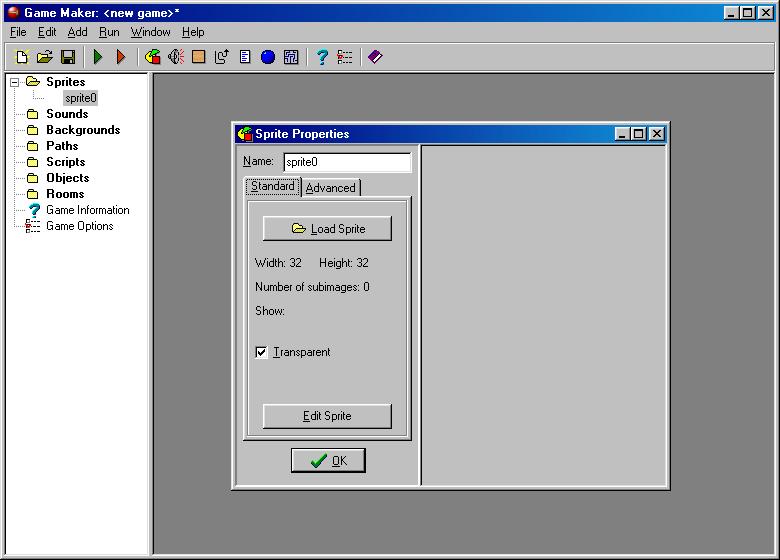This screenshot has height=560, width=780.
Task: Add a script using the document icon
Action: [x=245, y=57]
